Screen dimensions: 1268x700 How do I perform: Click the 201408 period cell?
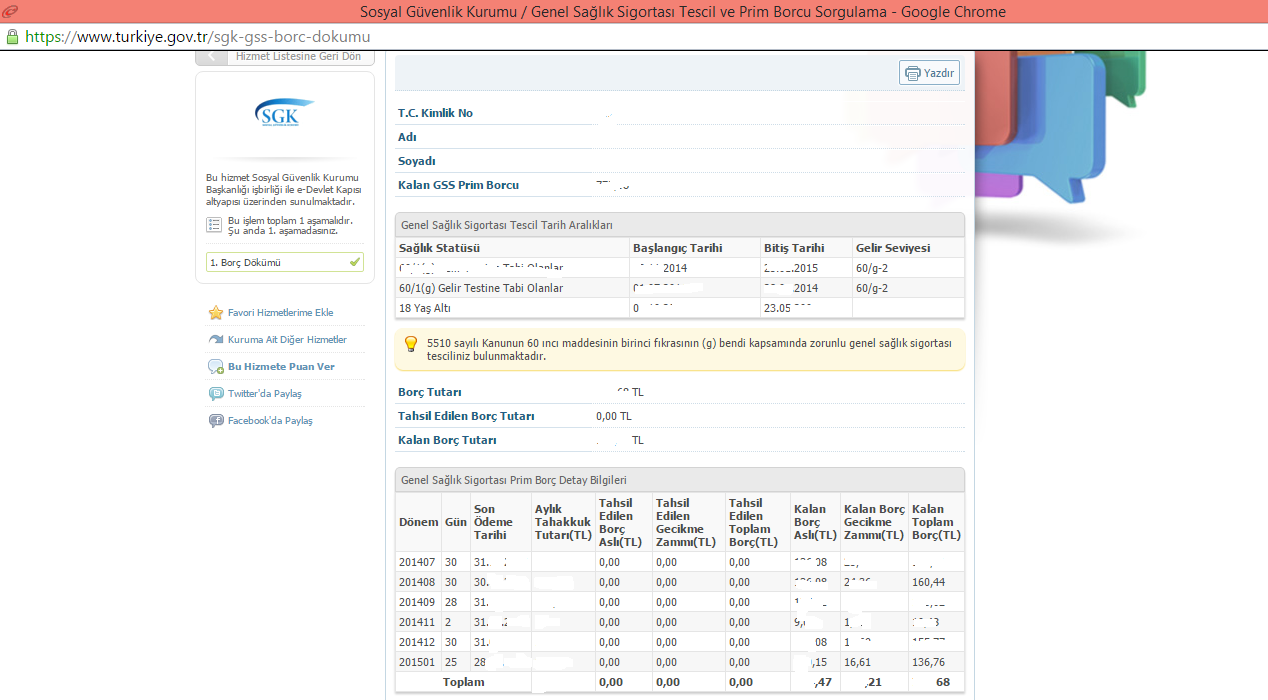(418, 582)
